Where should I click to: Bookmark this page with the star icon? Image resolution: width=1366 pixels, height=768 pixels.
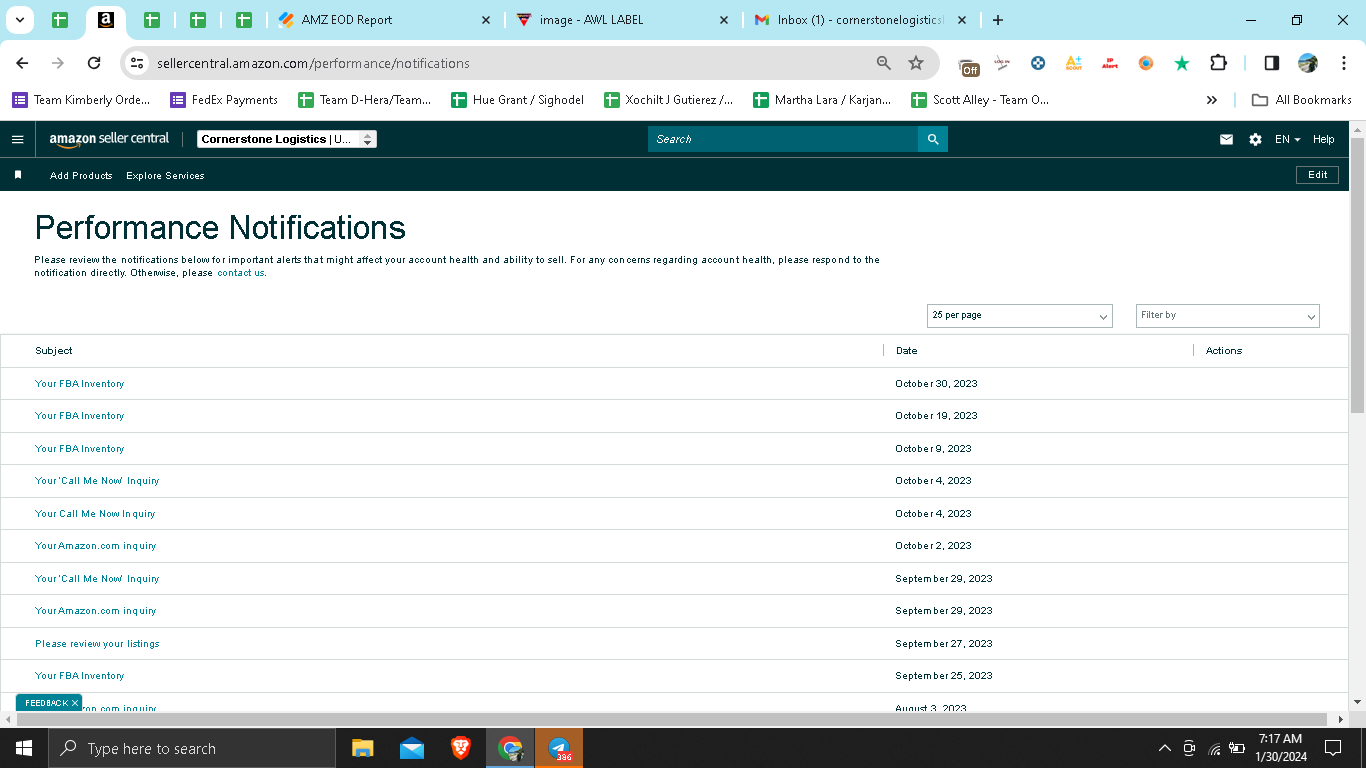(x=916, y=63)
